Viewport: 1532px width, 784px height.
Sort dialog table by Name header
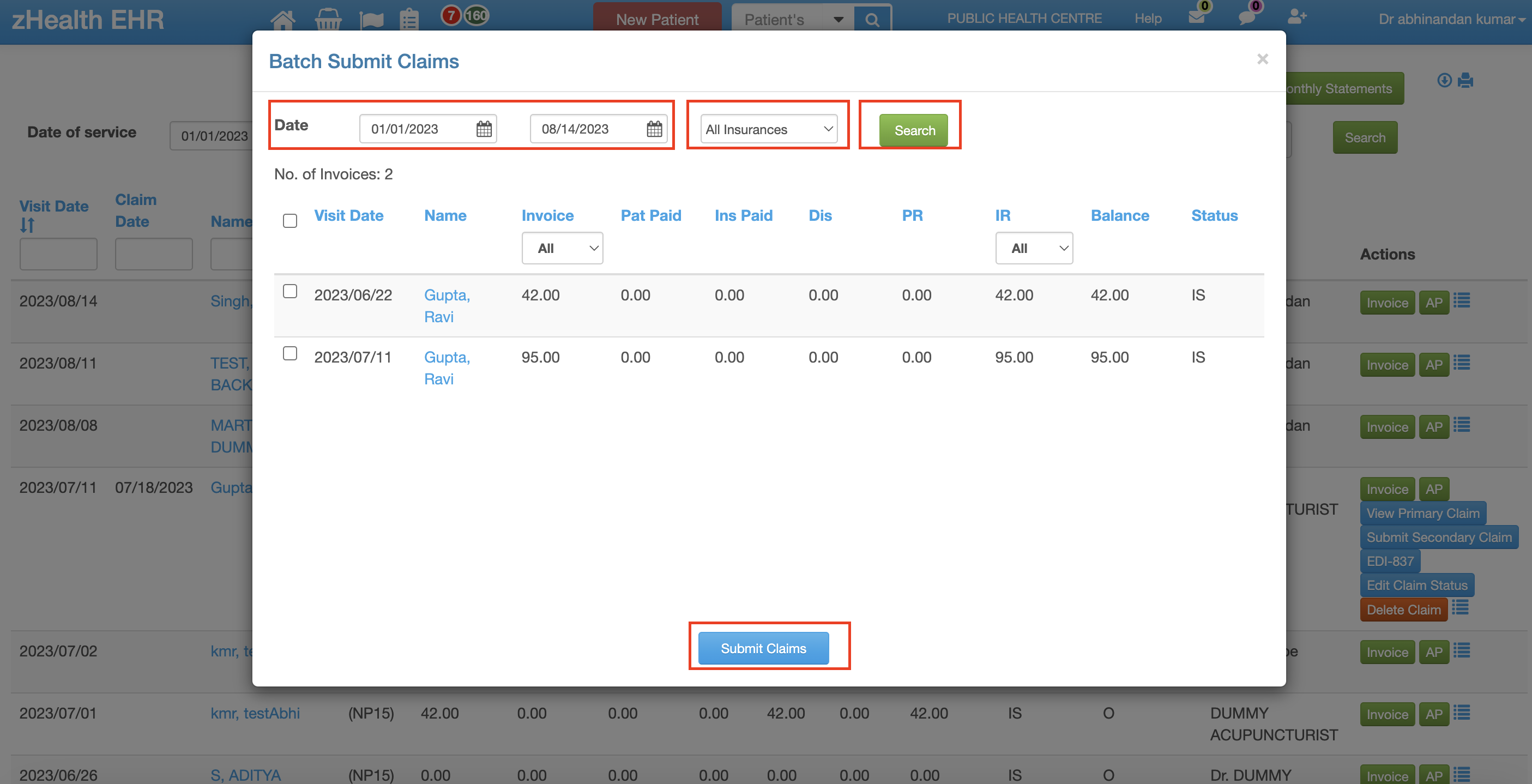click(445, 215)
